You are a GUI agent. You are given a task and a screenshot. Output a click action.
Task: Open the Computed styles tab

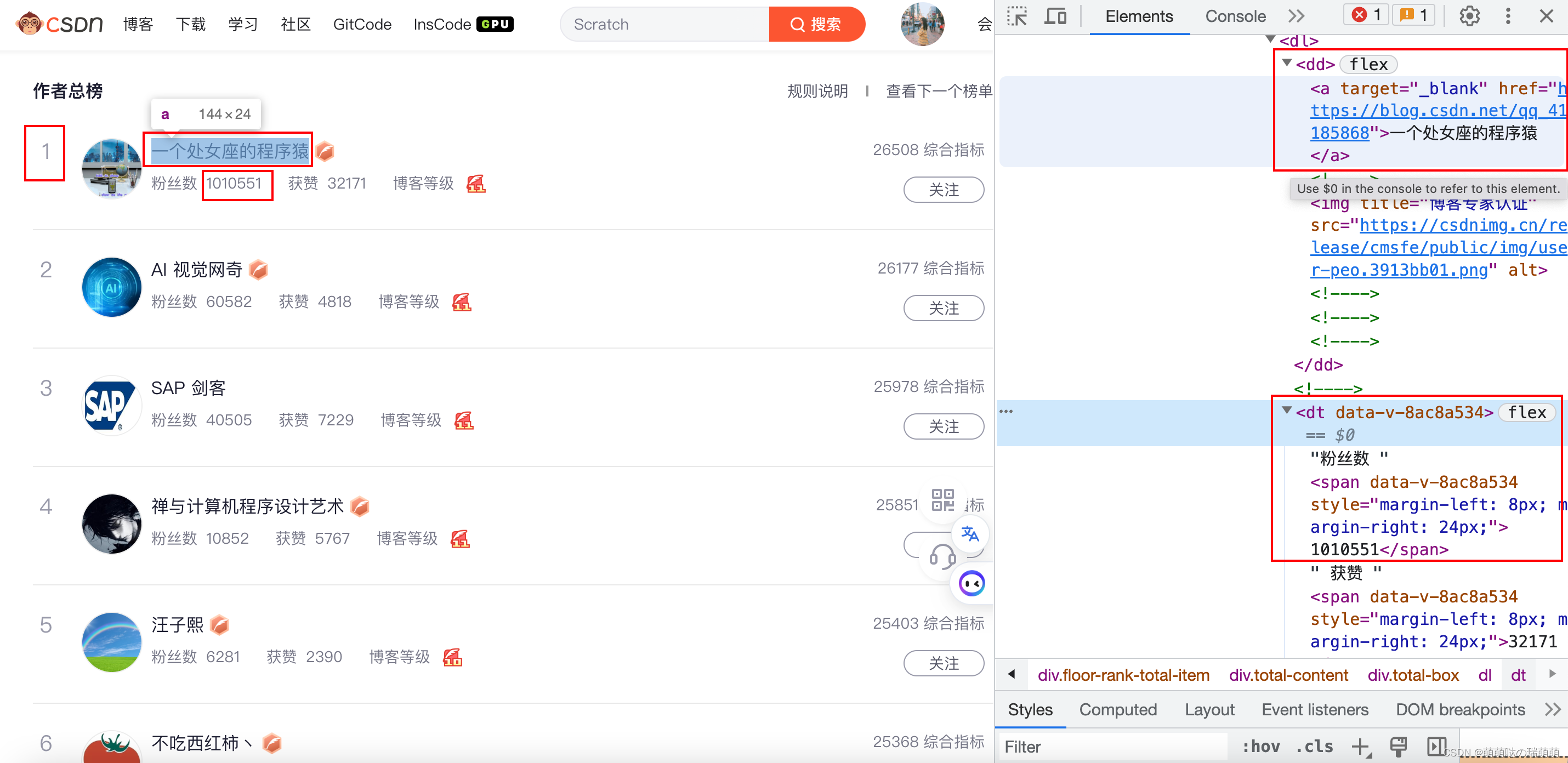[x=1117, y=709]
